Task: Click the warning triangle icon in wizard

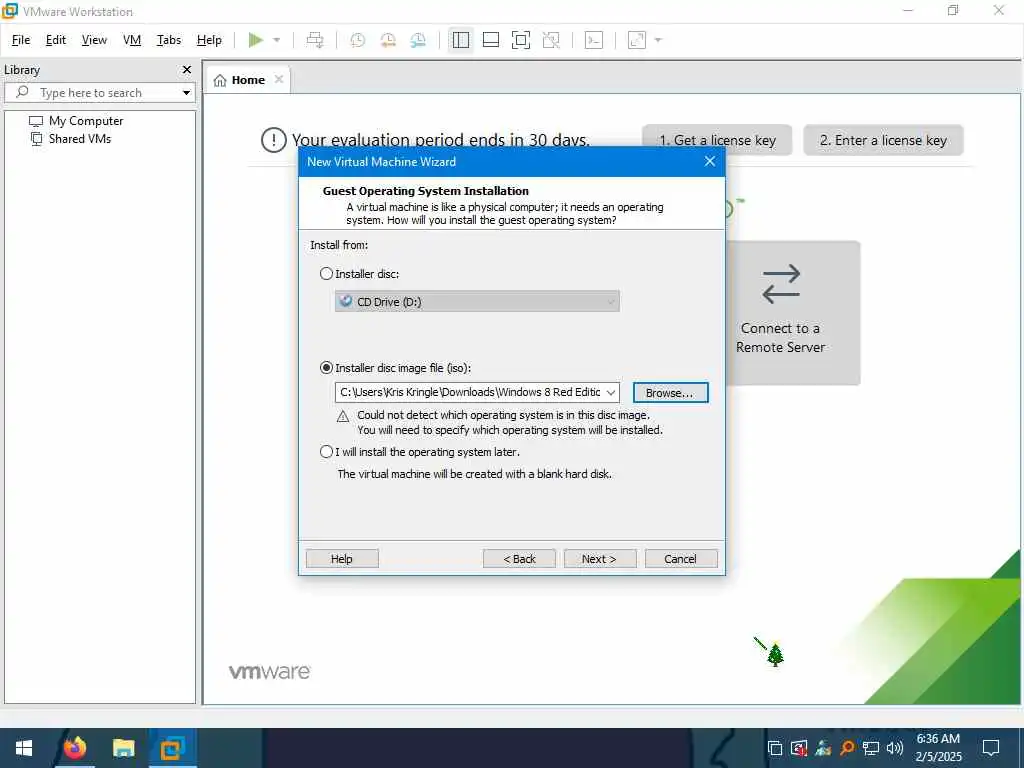Action: [x=343, y=416]
